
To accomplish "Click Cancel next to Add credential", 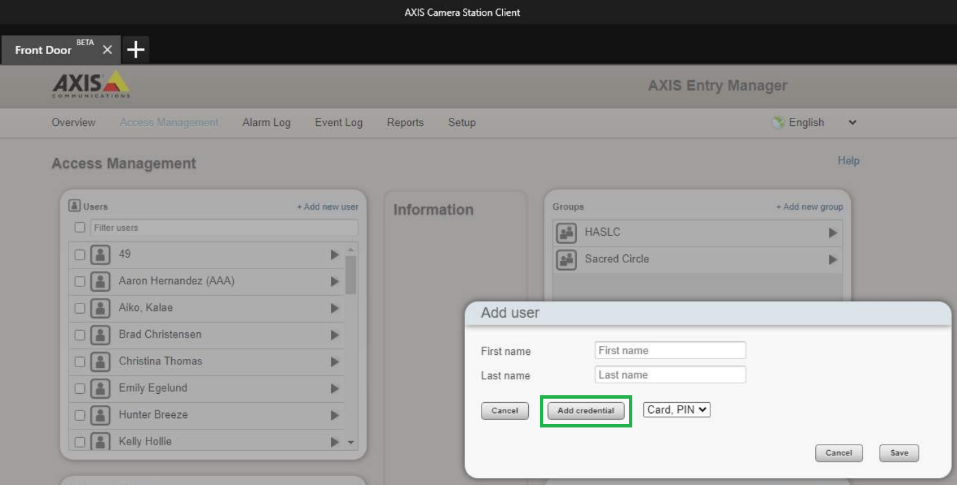I will click(x=505, y=411).
